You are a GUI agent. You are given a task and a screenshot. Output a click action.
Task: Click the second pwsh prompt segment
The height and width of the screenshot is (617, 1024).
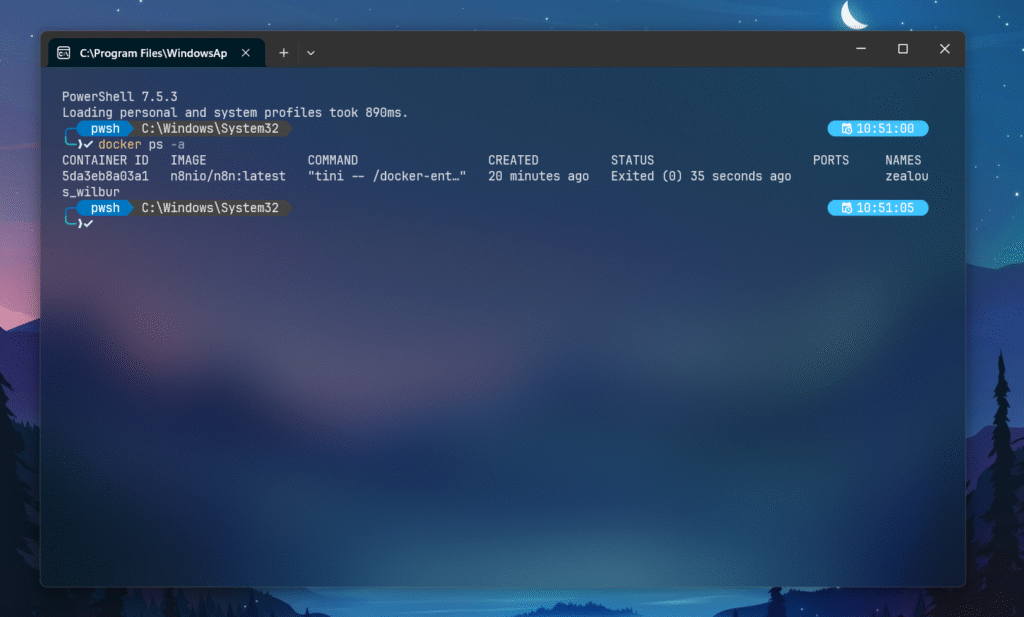pyautogui.click(x=104, y=208)
